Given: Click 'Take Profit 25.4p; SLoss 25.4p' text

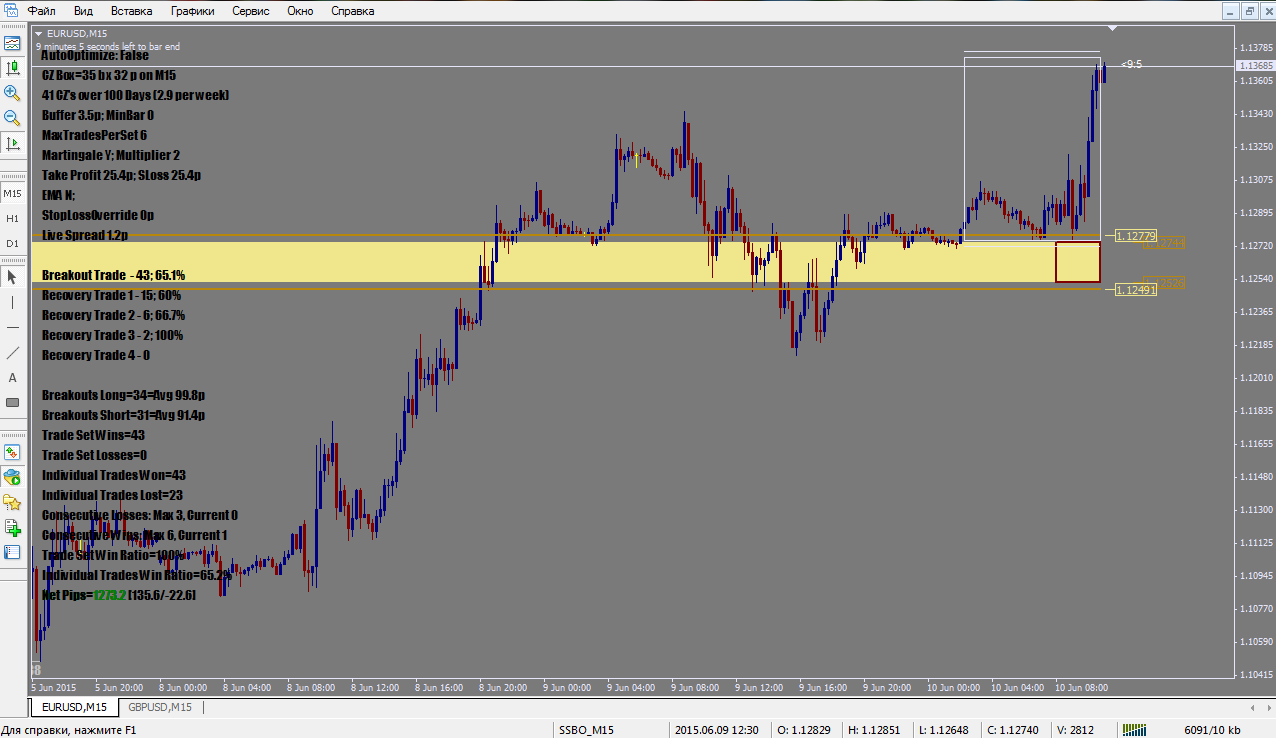Looking at the screenshot, I should tap(122, 175).
